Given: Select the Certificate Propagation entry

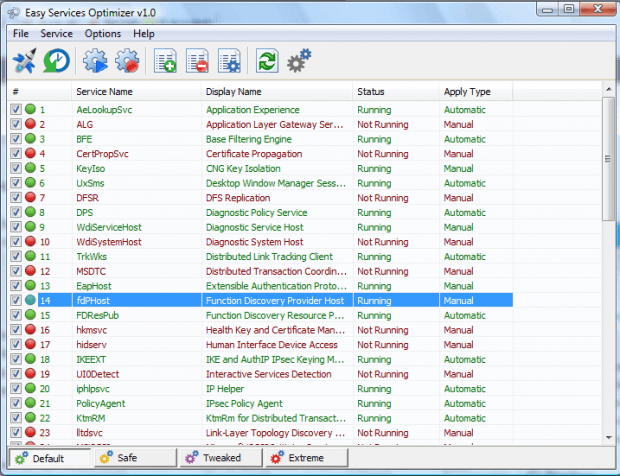Looking at the screenshot, I should tap(254, 154).
